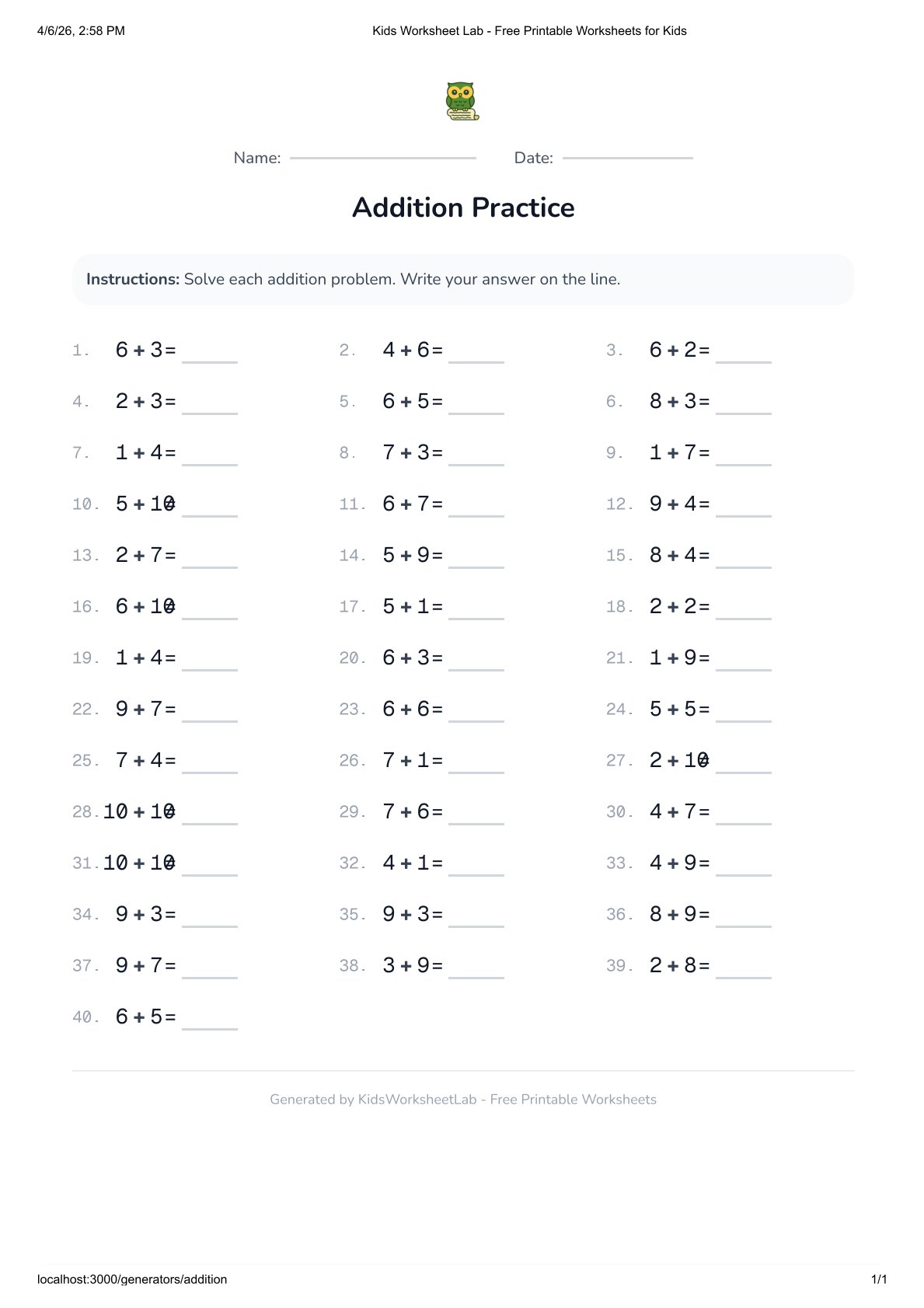Click the owl mascot icon

pos(462,102)
